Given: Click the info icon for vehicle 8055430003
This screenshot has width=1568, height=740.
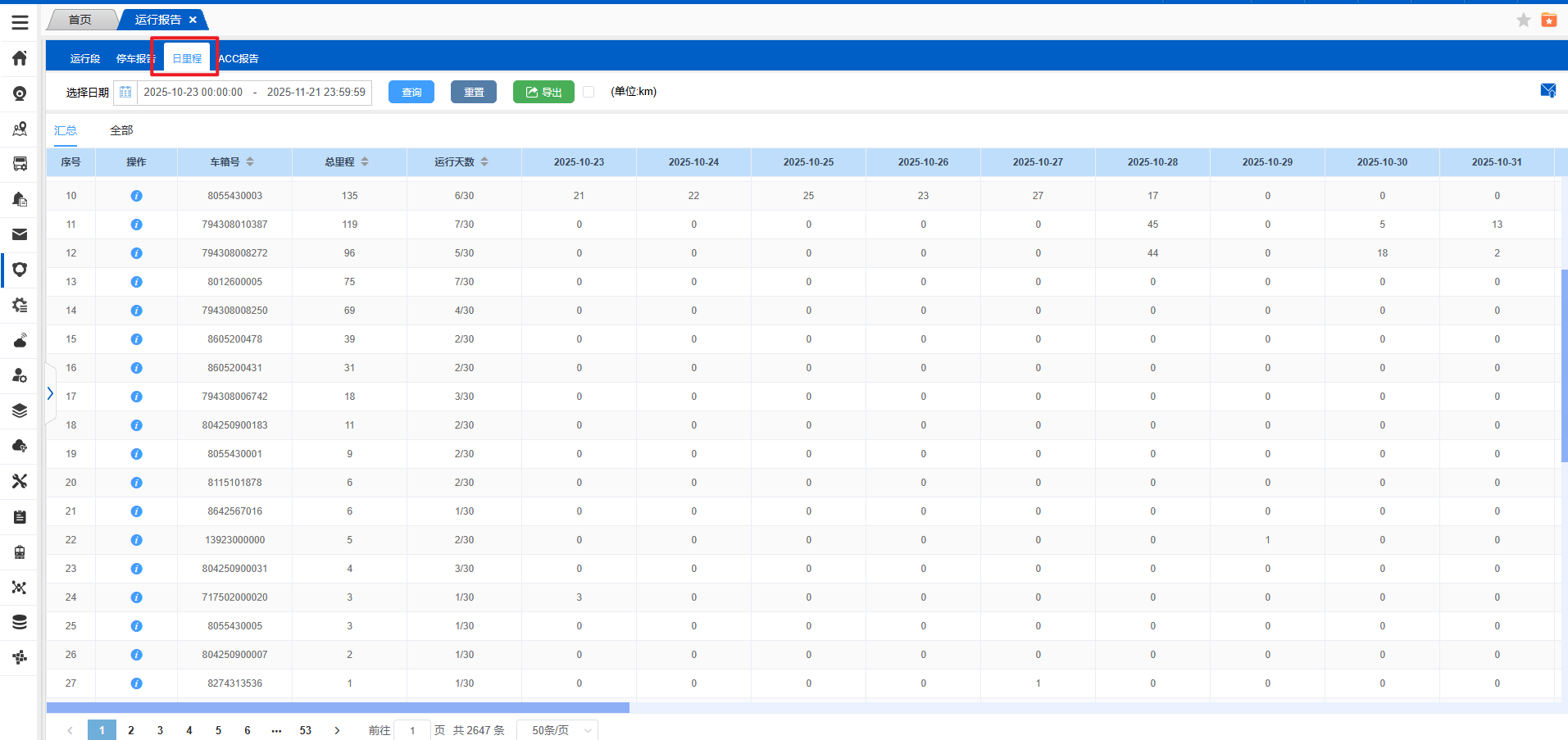Looking at the screenshot, I should coord(136,196).
